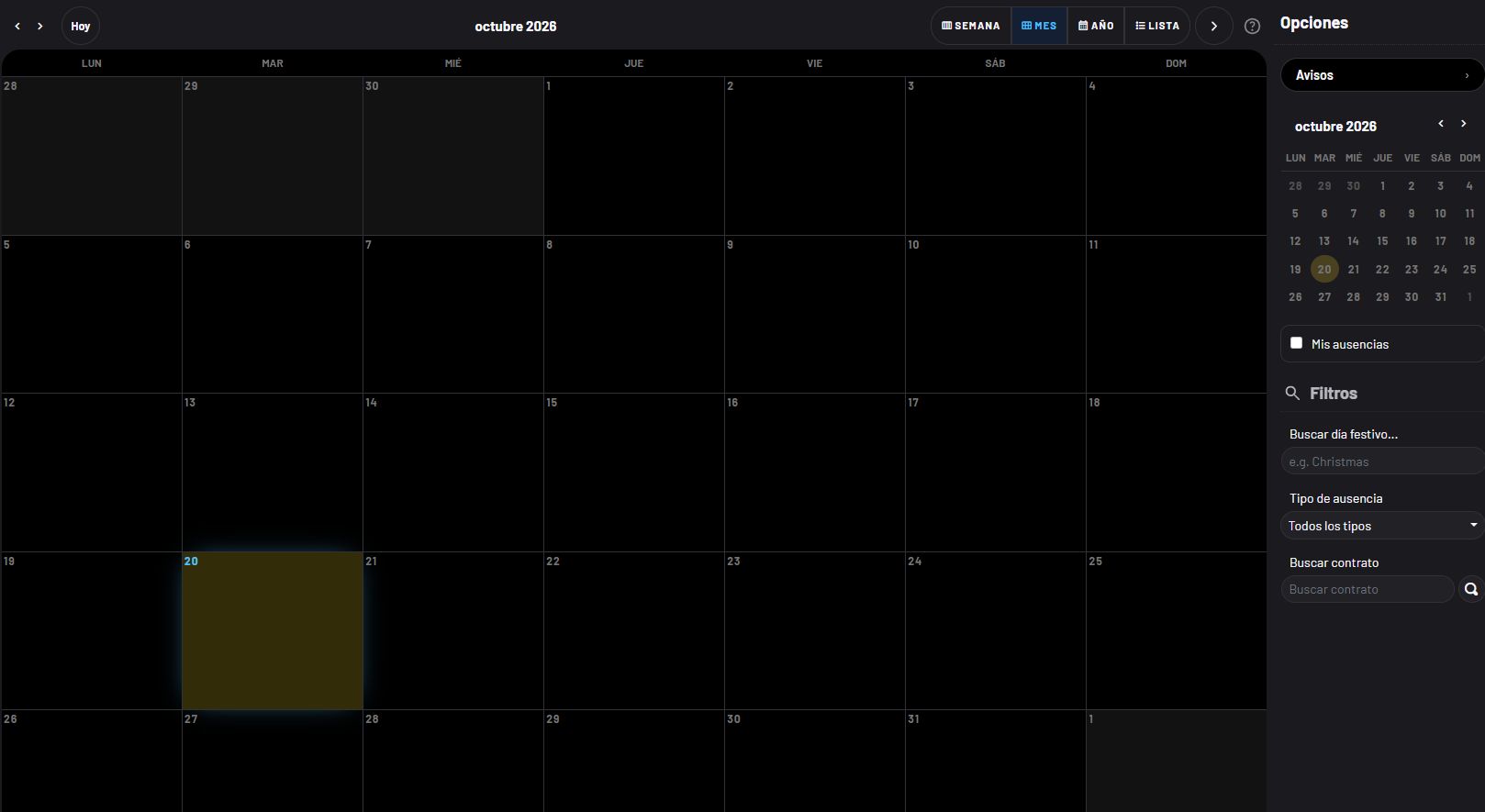This screenshot has height=812, width=1485.
Task: Expand the Avisos panel
Action: pyautogui.click(x=1382, y=75)
